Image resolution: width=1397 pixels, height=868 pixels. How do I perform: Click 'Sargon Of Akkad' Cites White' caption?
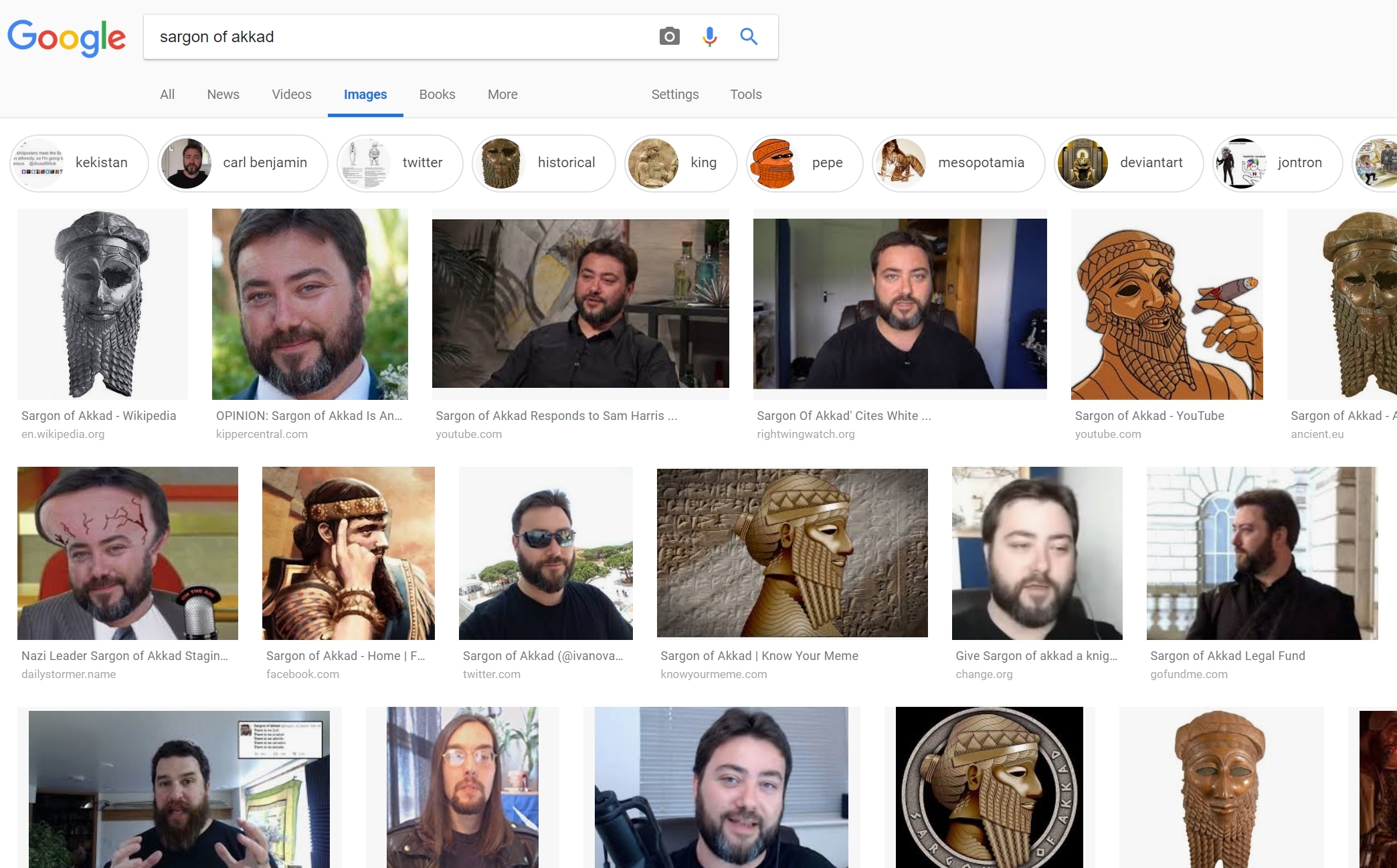coord(844,416)
